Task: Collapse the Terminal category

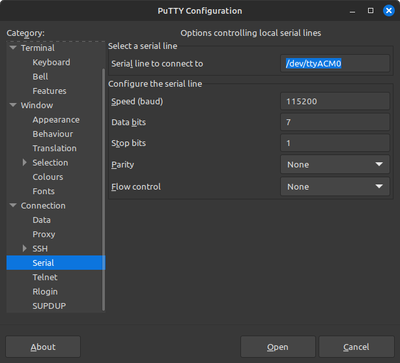Action: pyautogui.click(x=13, y=48)
